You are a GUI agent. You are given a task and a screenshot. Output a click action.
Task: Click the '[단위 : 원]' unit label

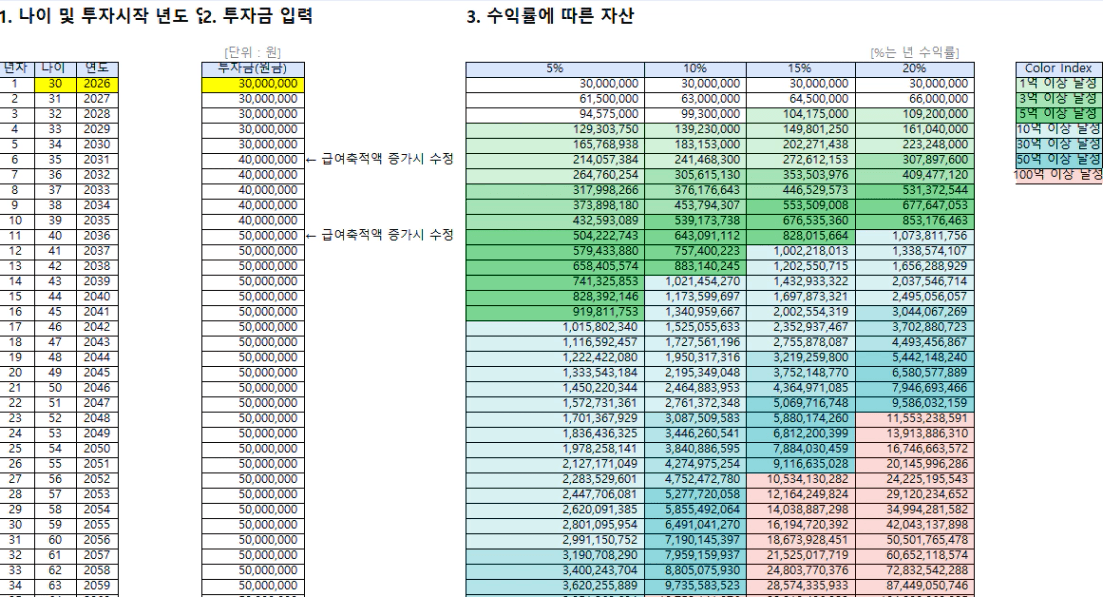(253, 53)
